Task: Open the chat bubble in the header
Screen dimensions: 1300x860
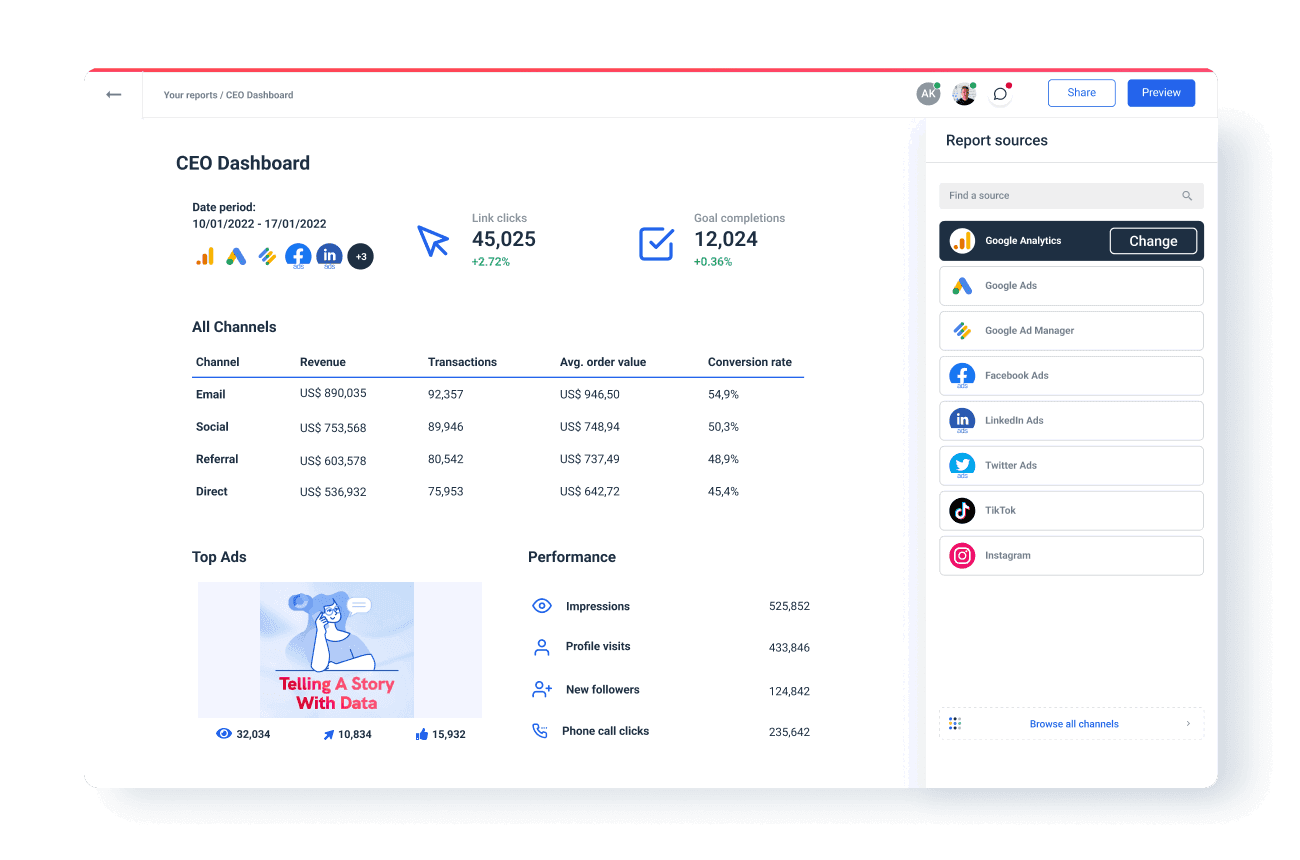Action: (x=999, y=93)
